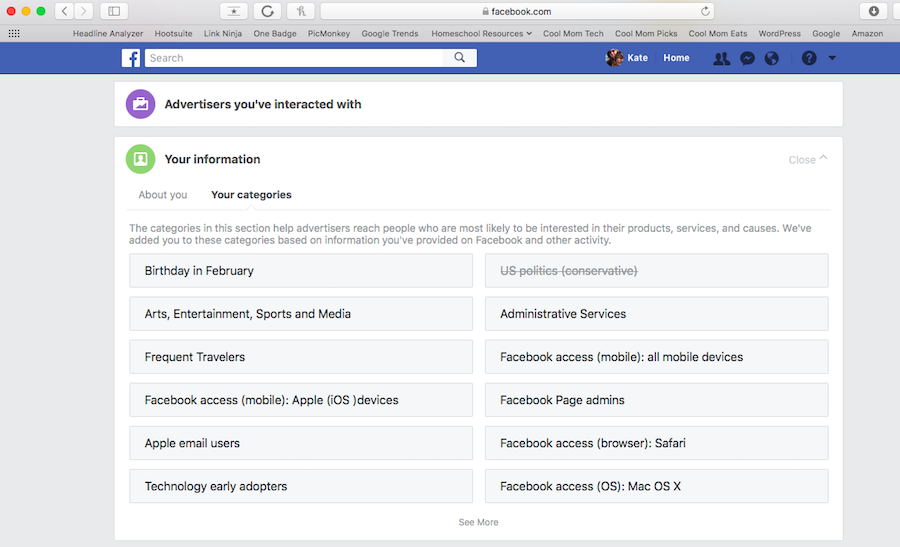Screen dimensions: 900x547
Task: Collapse section with Close chevron
Action: click(x=808, y=160)
